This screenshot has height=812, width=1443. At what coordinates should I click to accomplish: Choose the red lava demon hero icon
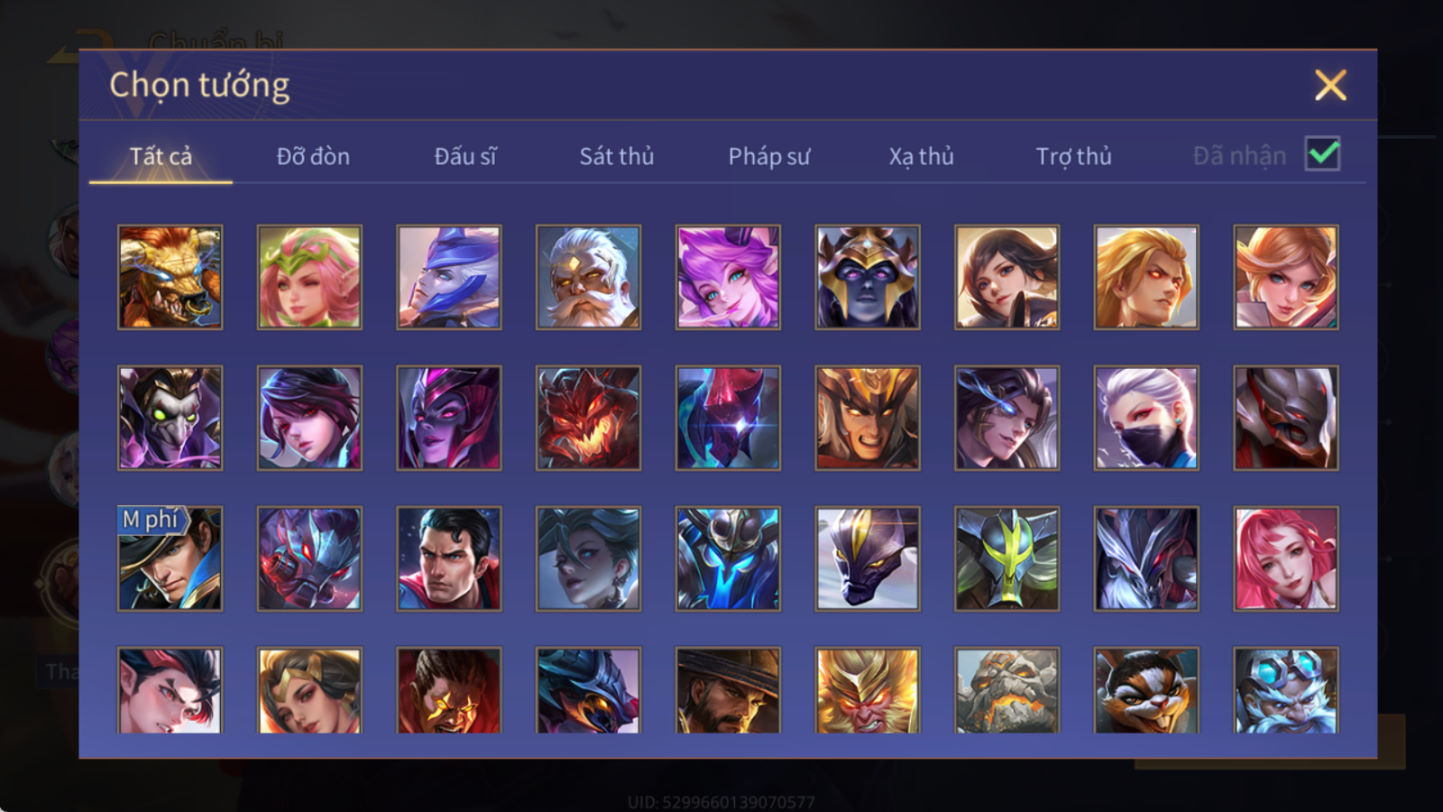[588, 417]
